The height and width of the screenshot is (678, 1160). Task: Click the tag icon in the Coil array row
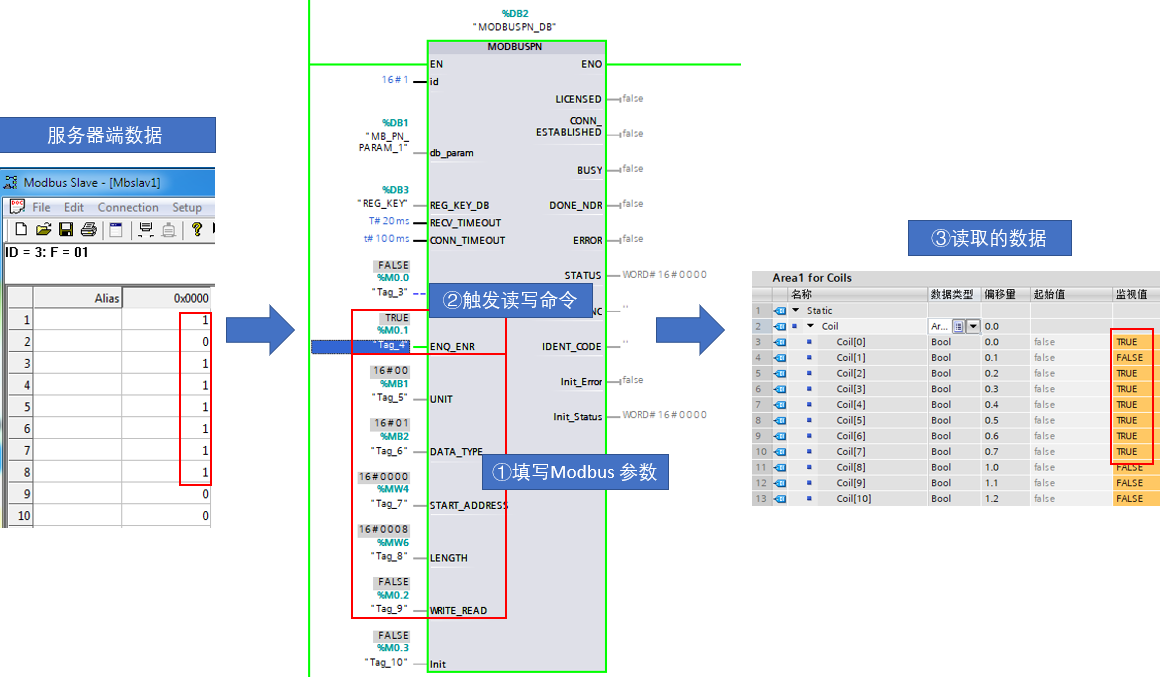pyautogui.click(x=780, y=326)
